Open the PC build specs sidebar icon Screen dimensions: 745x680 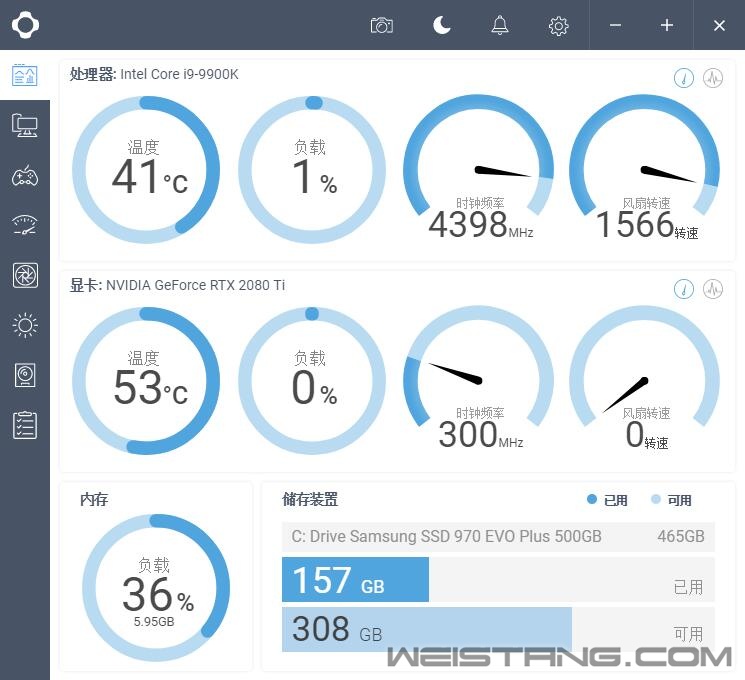point(24,125)
